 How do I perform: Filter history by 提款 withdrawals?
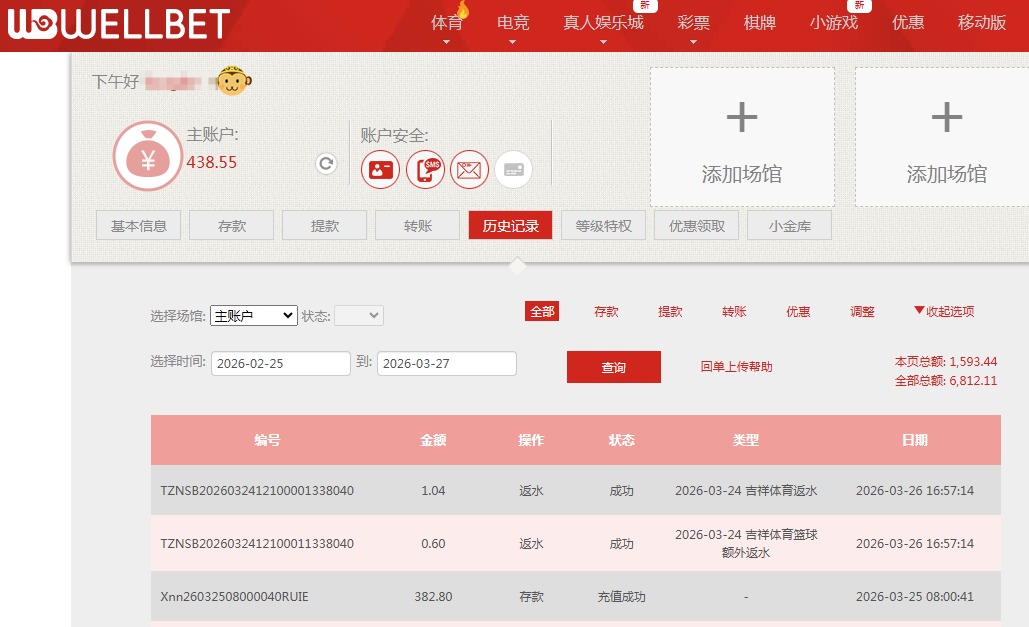click(670, 311)
